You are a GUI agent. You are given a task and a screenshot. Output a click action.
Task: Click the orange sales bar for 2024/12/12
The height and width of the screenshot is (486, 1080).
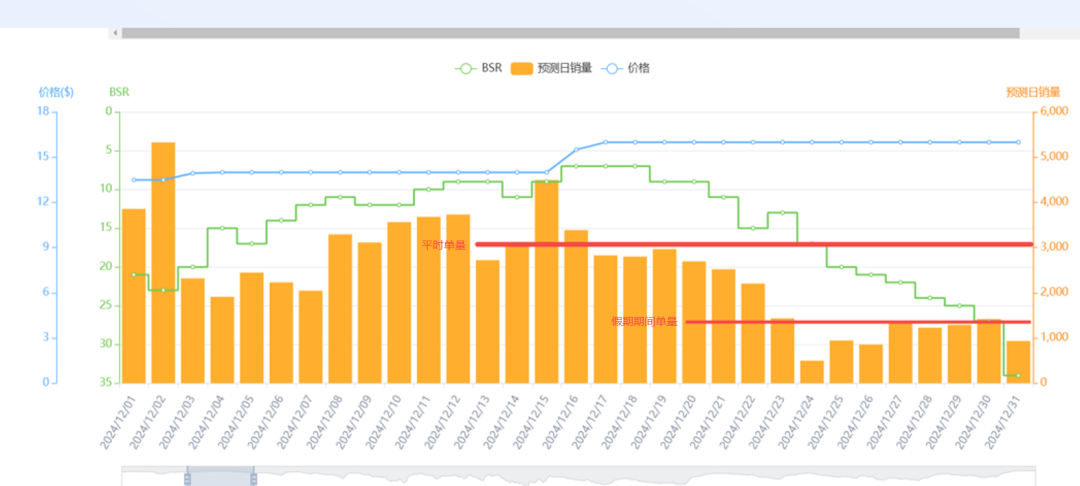(458, 299)
